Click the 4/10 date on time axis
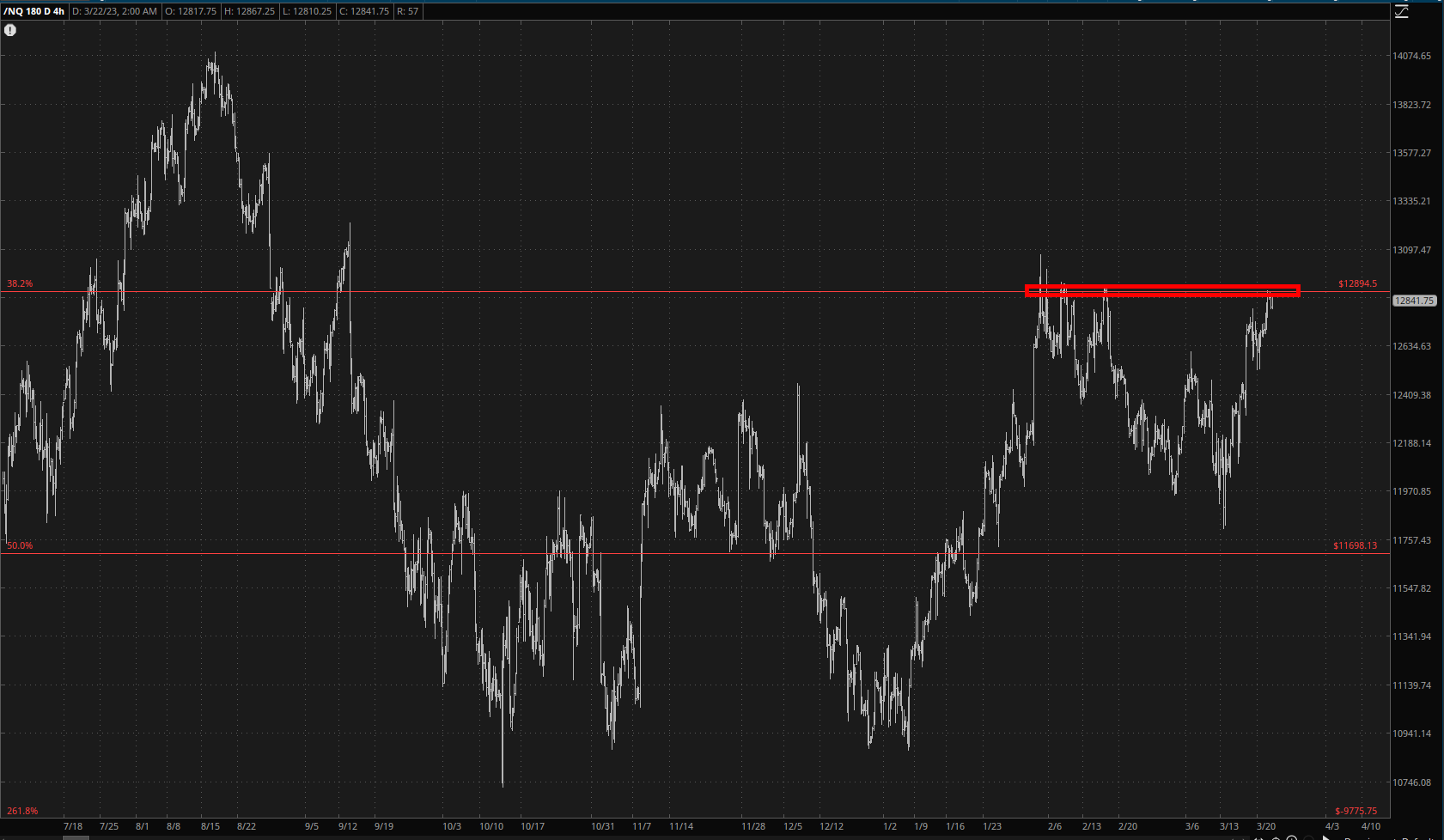1444x840 pixels. 1371,826
